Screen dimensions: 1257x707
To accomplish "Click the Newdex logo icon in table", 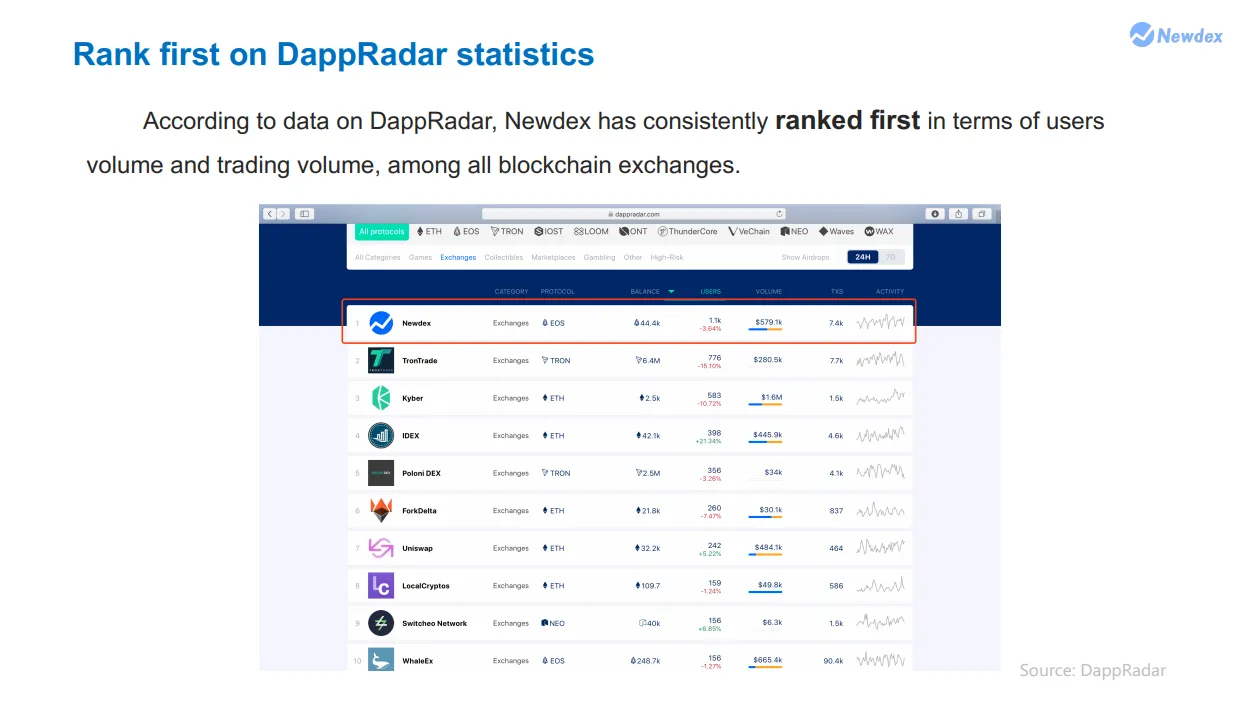I will pyautogui.click(x=381, y=323).
